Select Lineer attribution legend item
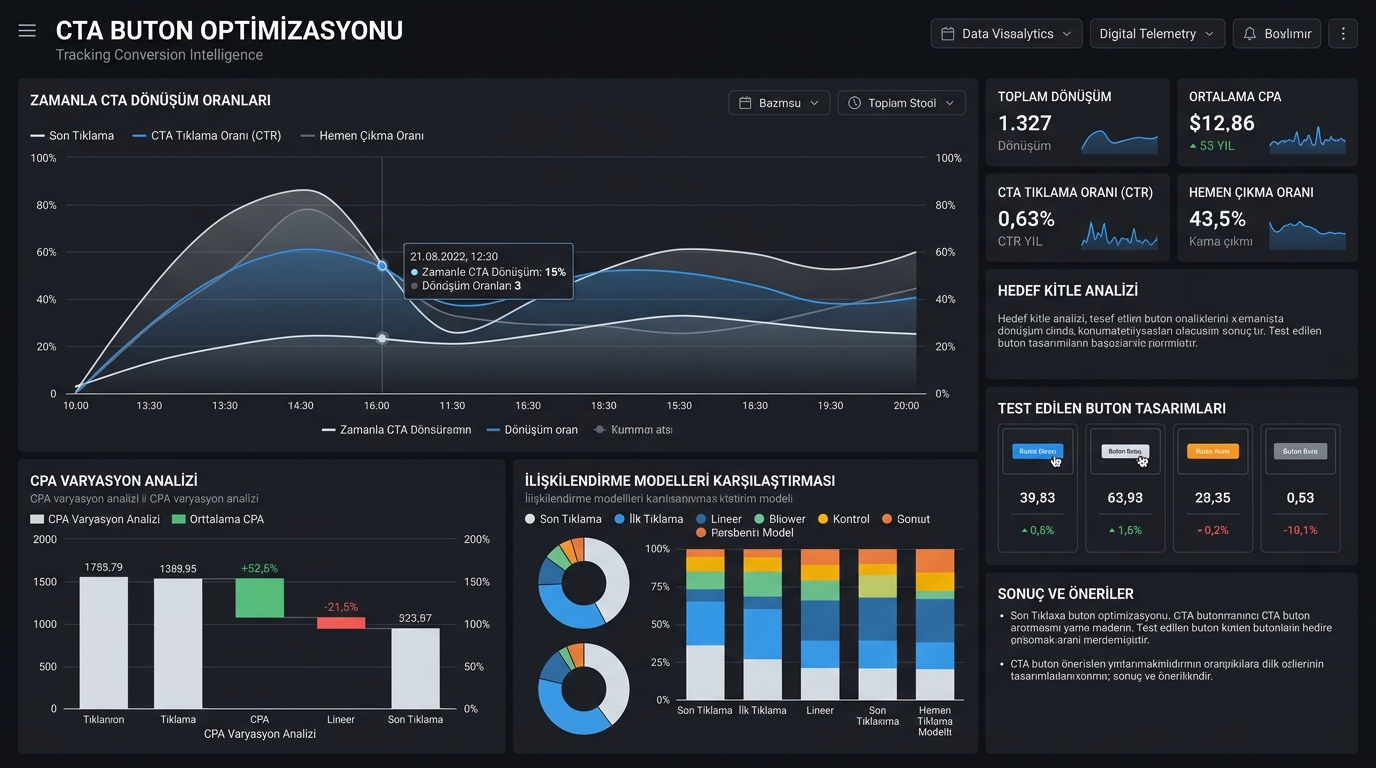The image size is (1376, 768). [x=719, y=519]
